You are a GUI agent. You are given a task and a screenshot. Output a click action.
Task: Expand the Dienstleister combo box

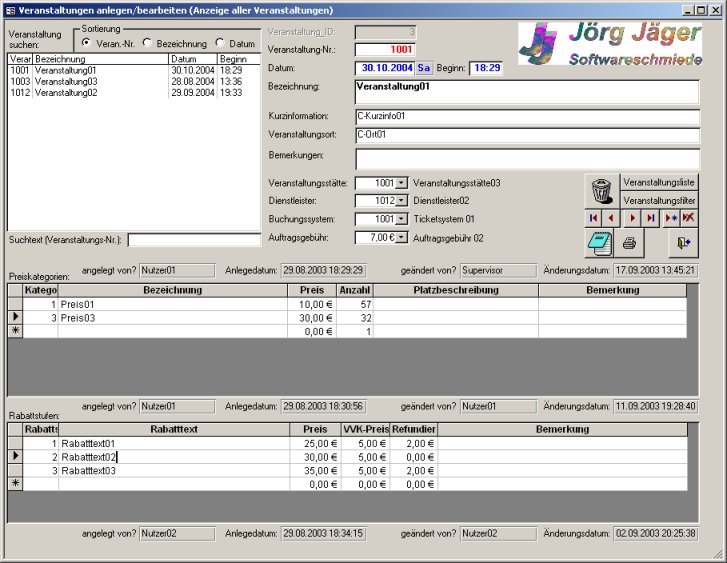coord(402,201)
